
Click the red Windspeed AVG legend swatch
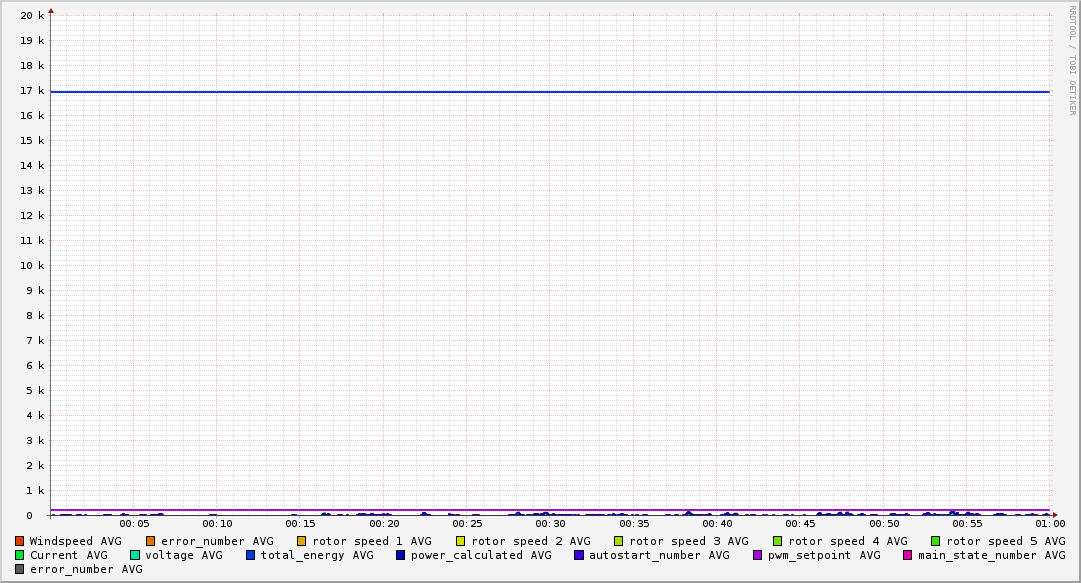(x=20, y=541)
